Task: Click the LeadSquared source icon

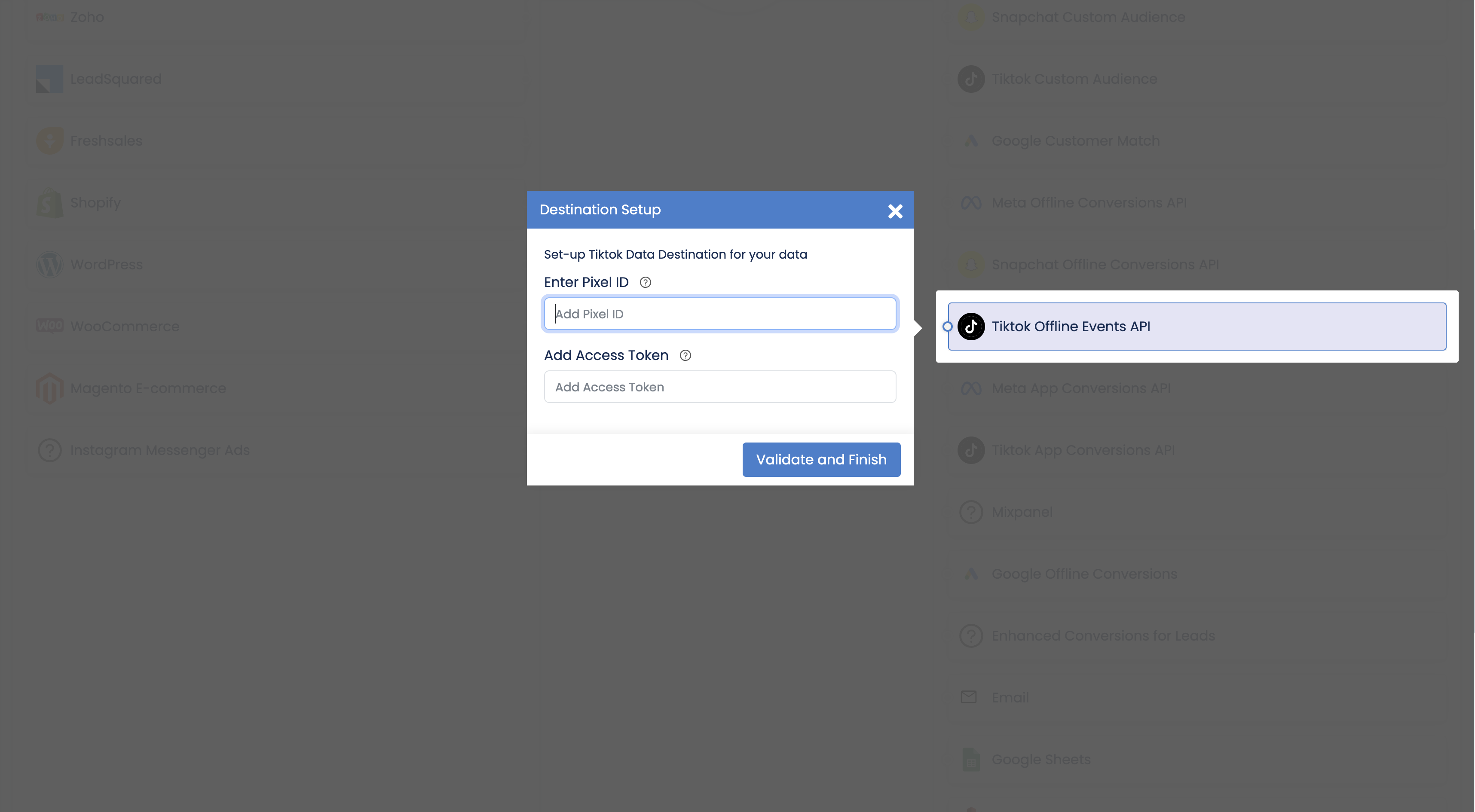Action: pyautogui.click(x=50, y=79)
